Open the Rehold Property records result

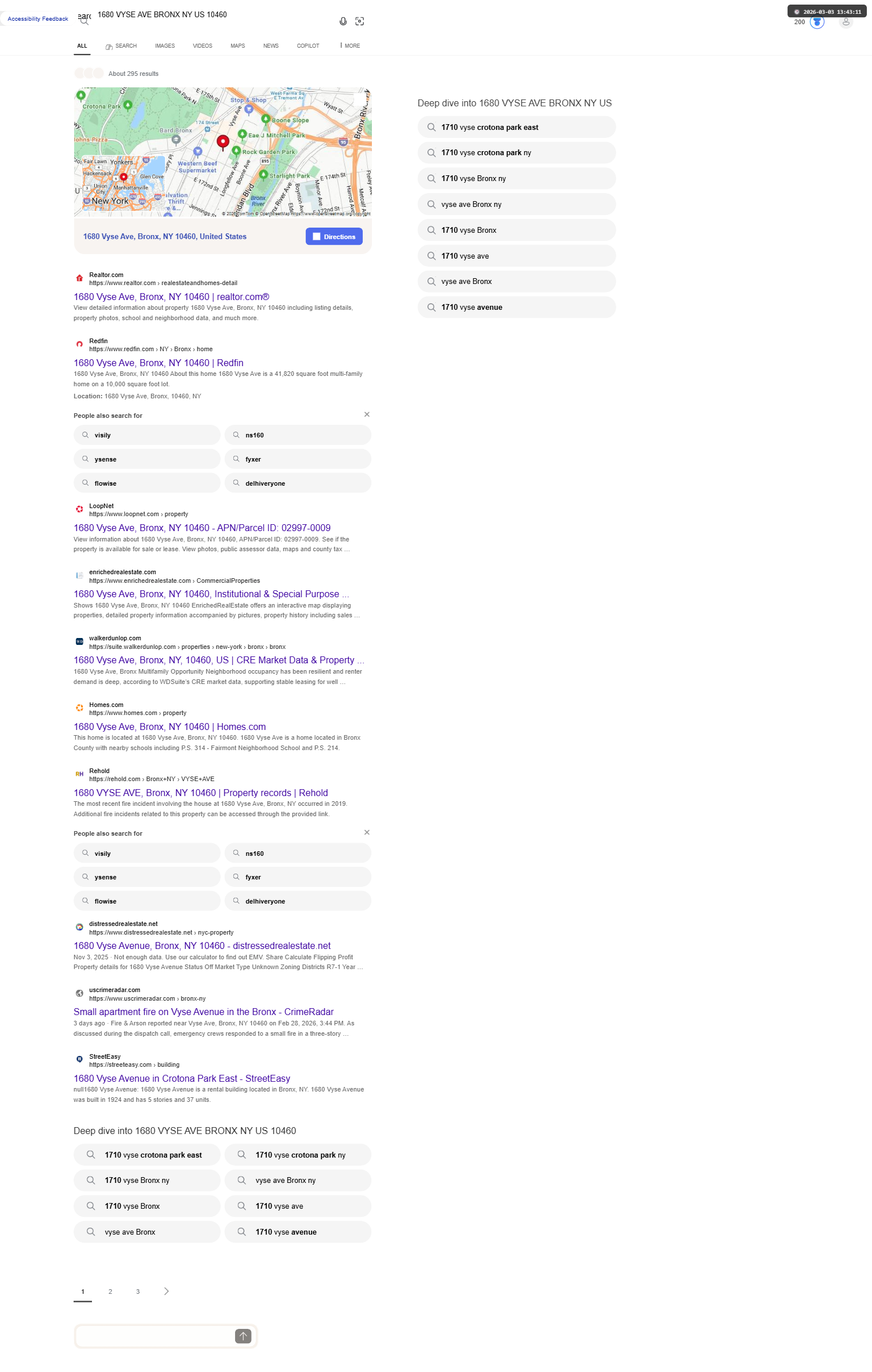click(x=201, y=793)
